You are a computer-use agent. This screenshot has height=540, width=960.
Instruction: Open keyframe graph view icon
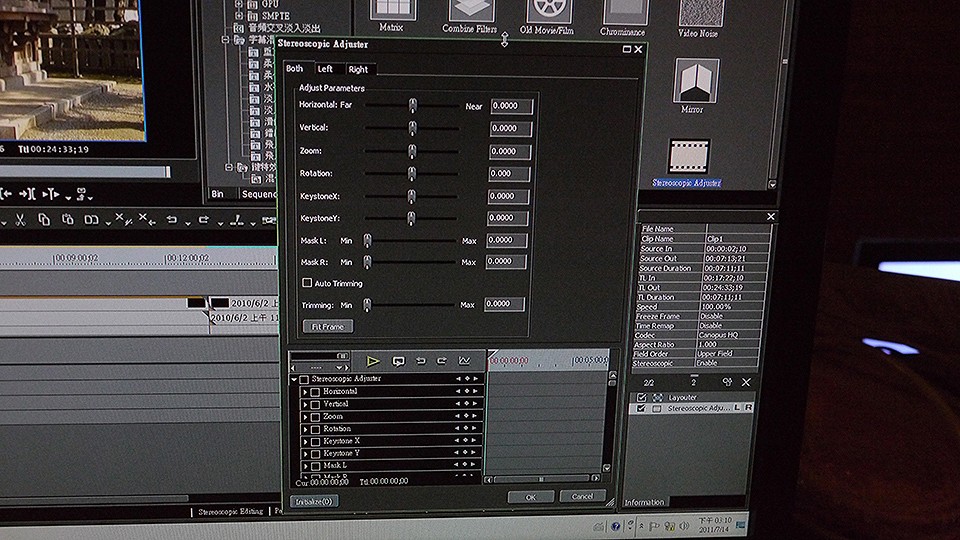coord(464,361)
